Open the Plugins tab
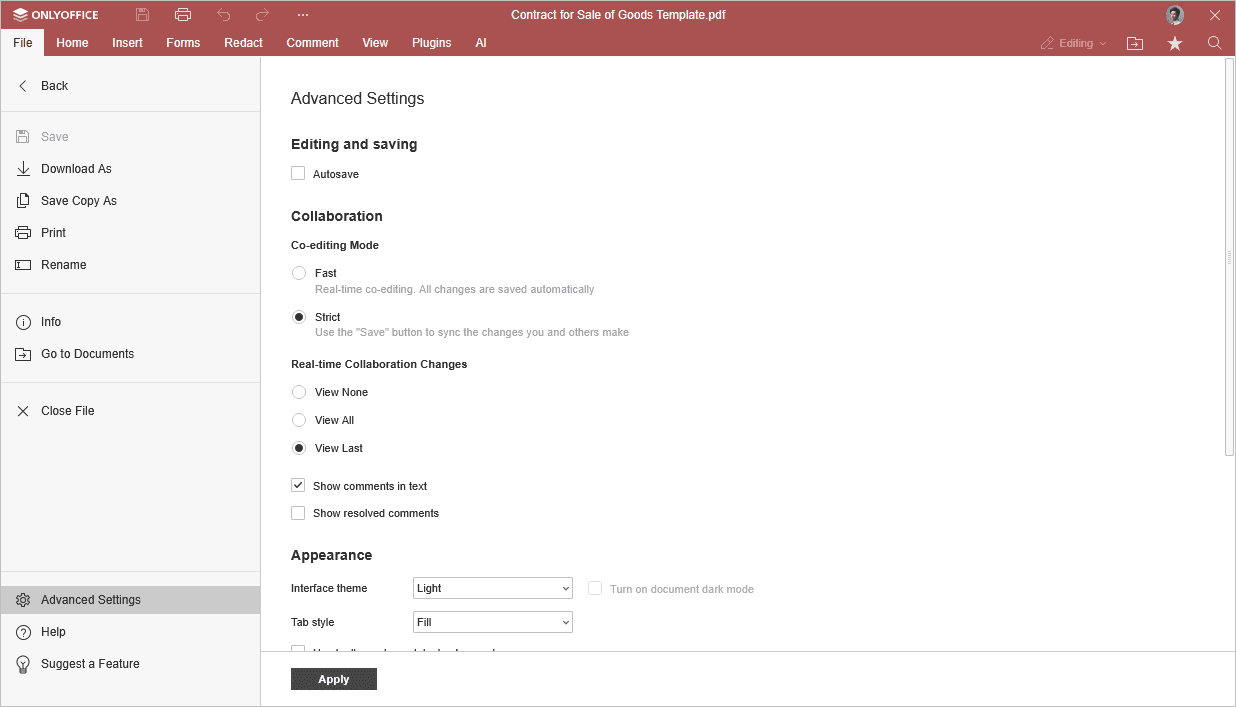 431,43
